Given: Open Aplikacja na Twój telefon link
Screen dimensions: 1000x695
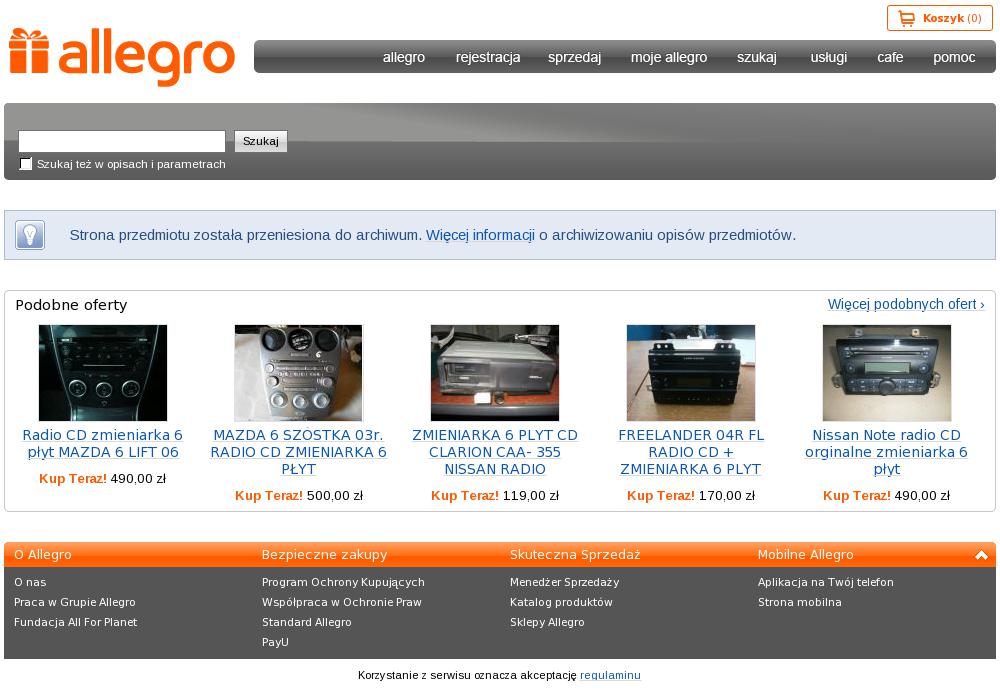Looking at the screenshot, I should tap(826, 582).
